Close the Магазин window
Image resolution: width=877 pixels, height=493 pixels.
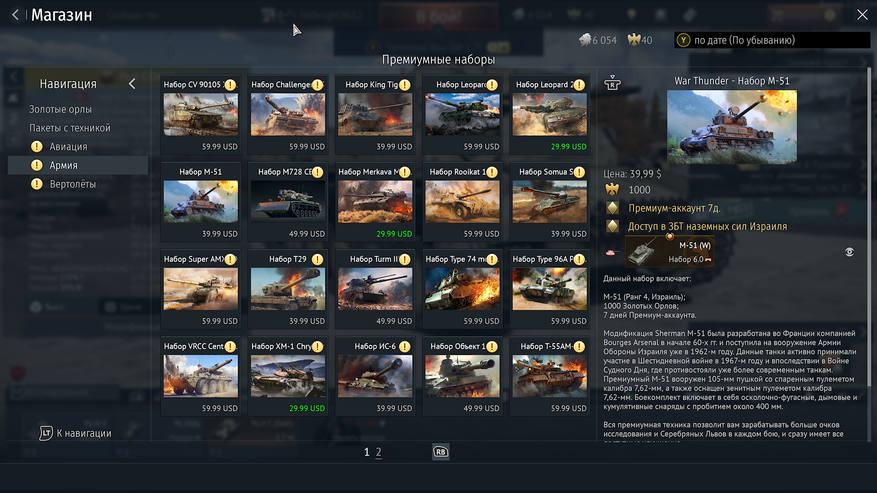[862, 15]
